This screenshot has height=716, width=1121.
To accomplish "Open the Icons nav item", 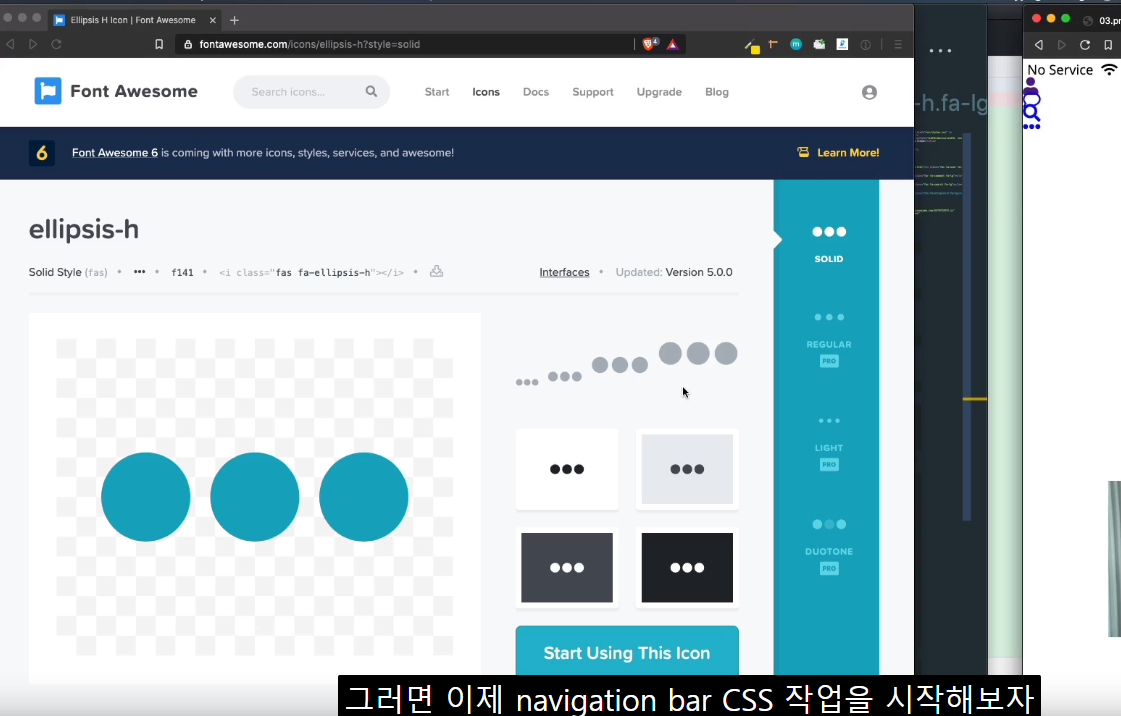I will coord(485,92).
